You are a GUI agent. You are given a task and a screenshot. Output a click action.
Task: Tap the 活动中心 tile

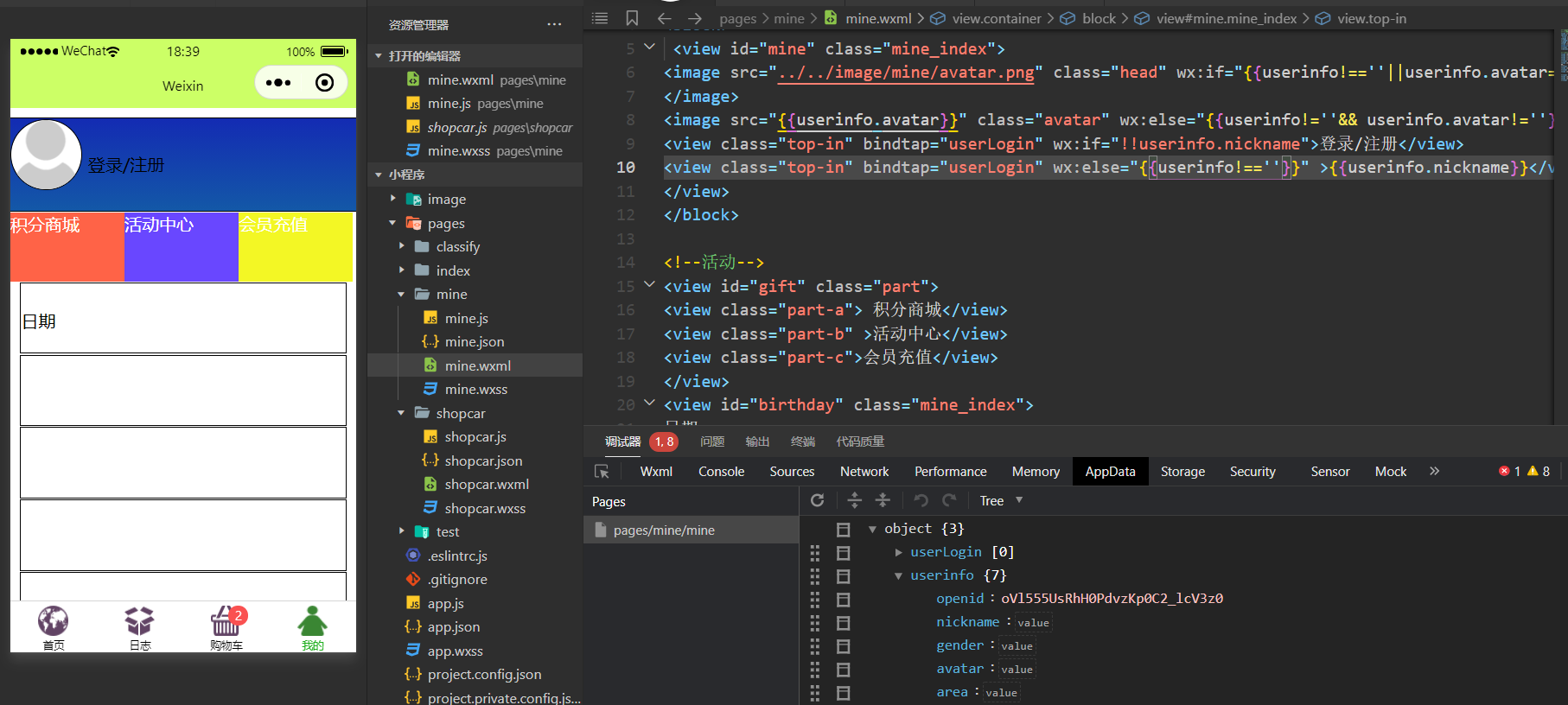tap(182, 246)
